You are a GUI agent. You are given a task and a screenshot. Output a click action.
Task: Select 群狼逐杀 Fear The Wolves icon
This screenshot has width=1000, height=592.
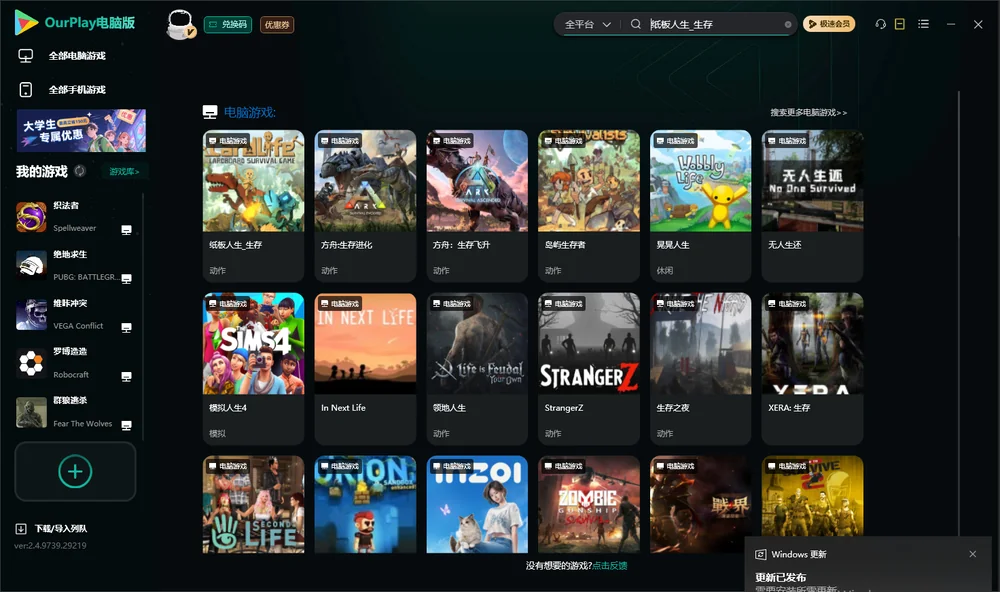pos(31,412)
